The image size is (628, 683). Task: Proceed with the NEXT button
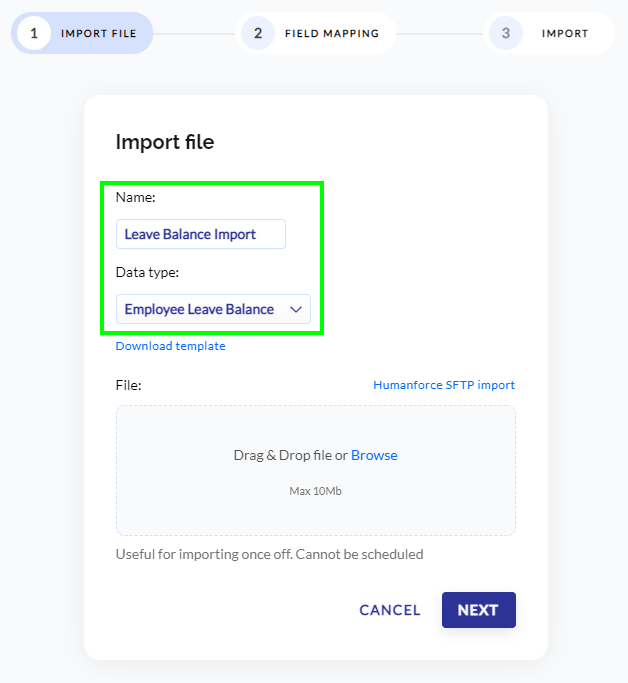click(479, 610)
